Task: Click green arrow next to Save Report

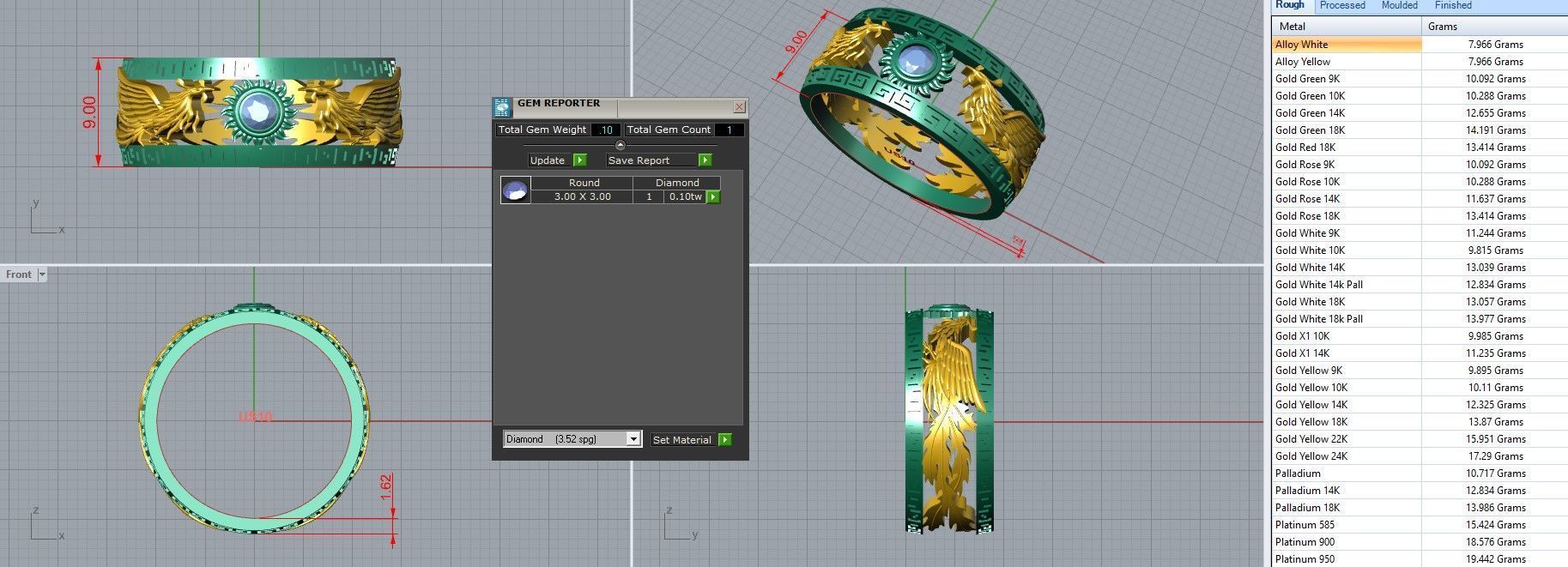Action: [x=705, y=160]
